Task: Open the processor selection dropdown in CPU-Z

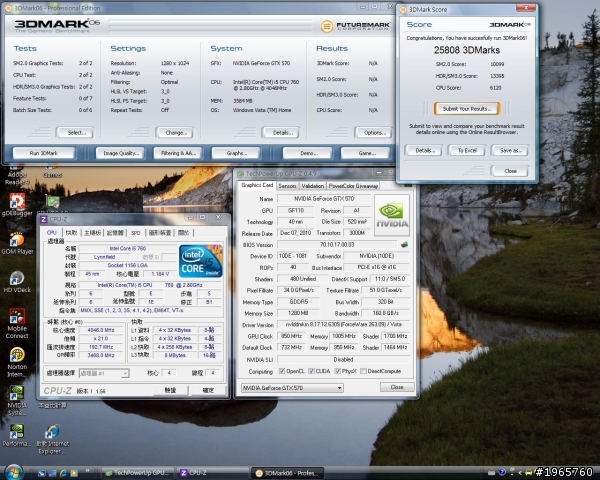Action: (104, 373)
